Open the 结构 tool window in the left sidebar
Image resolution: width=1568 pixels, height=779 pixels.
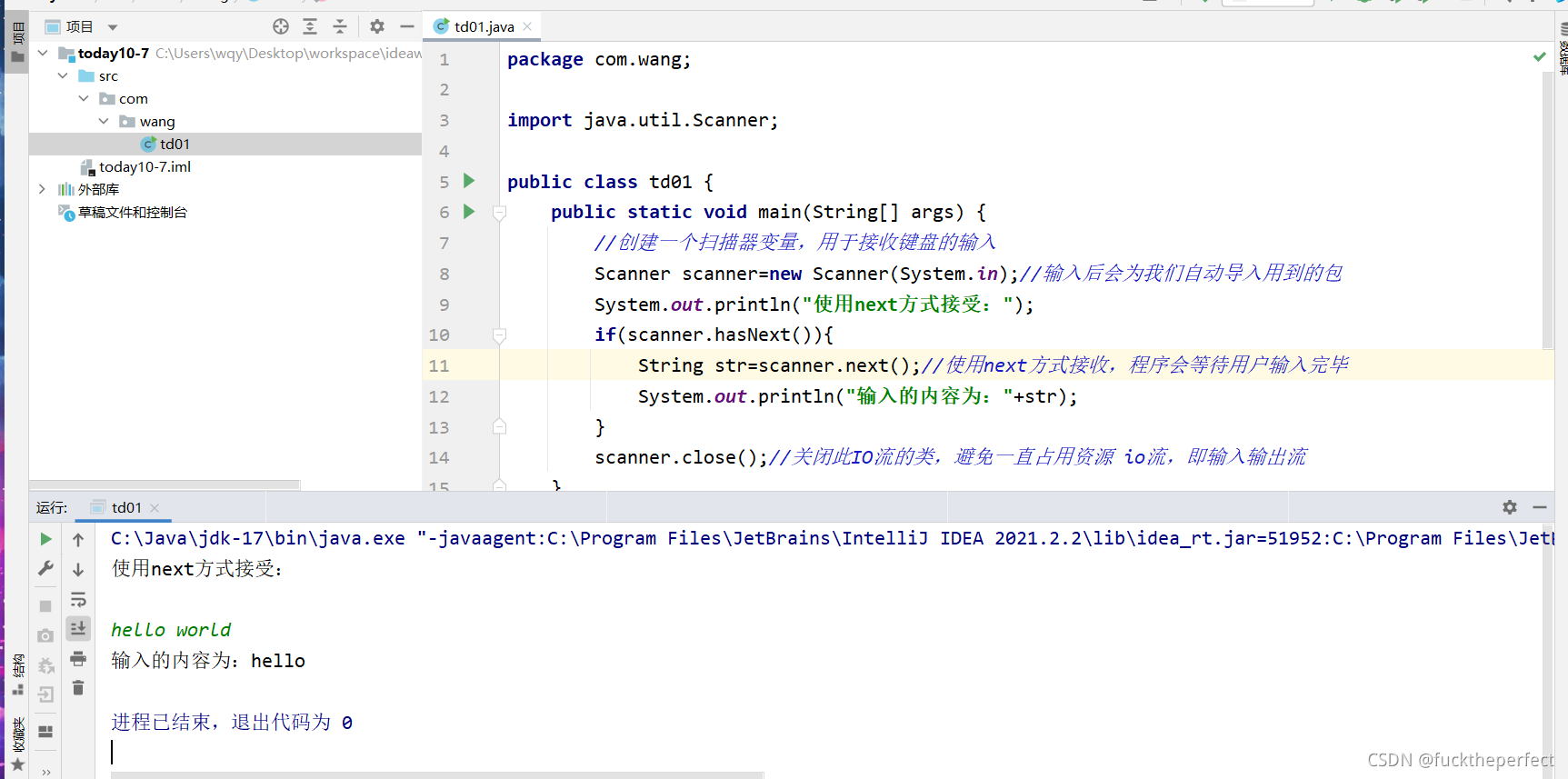17,674
